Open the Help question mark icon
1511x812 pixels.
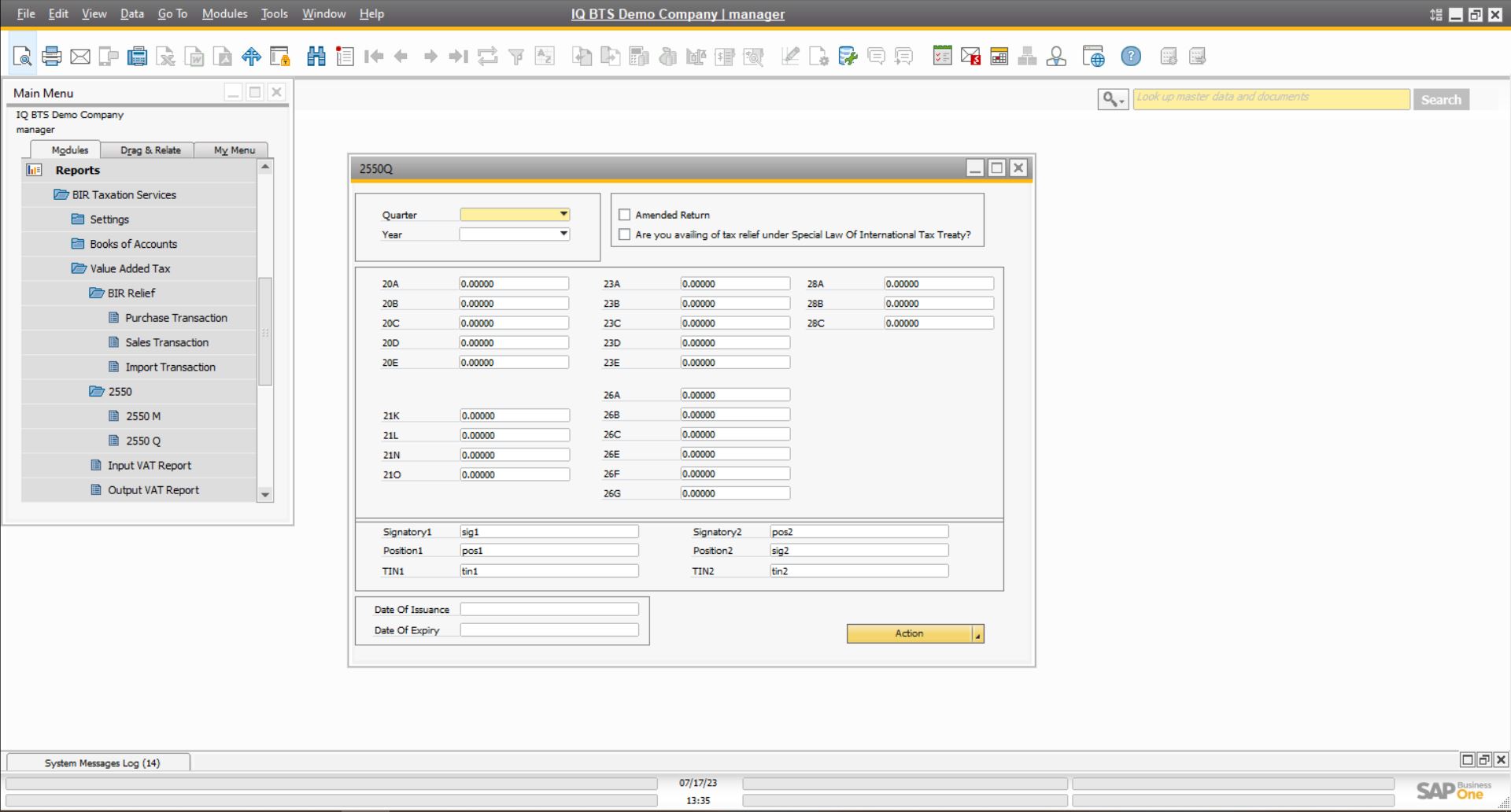[x=1131, y=57]
